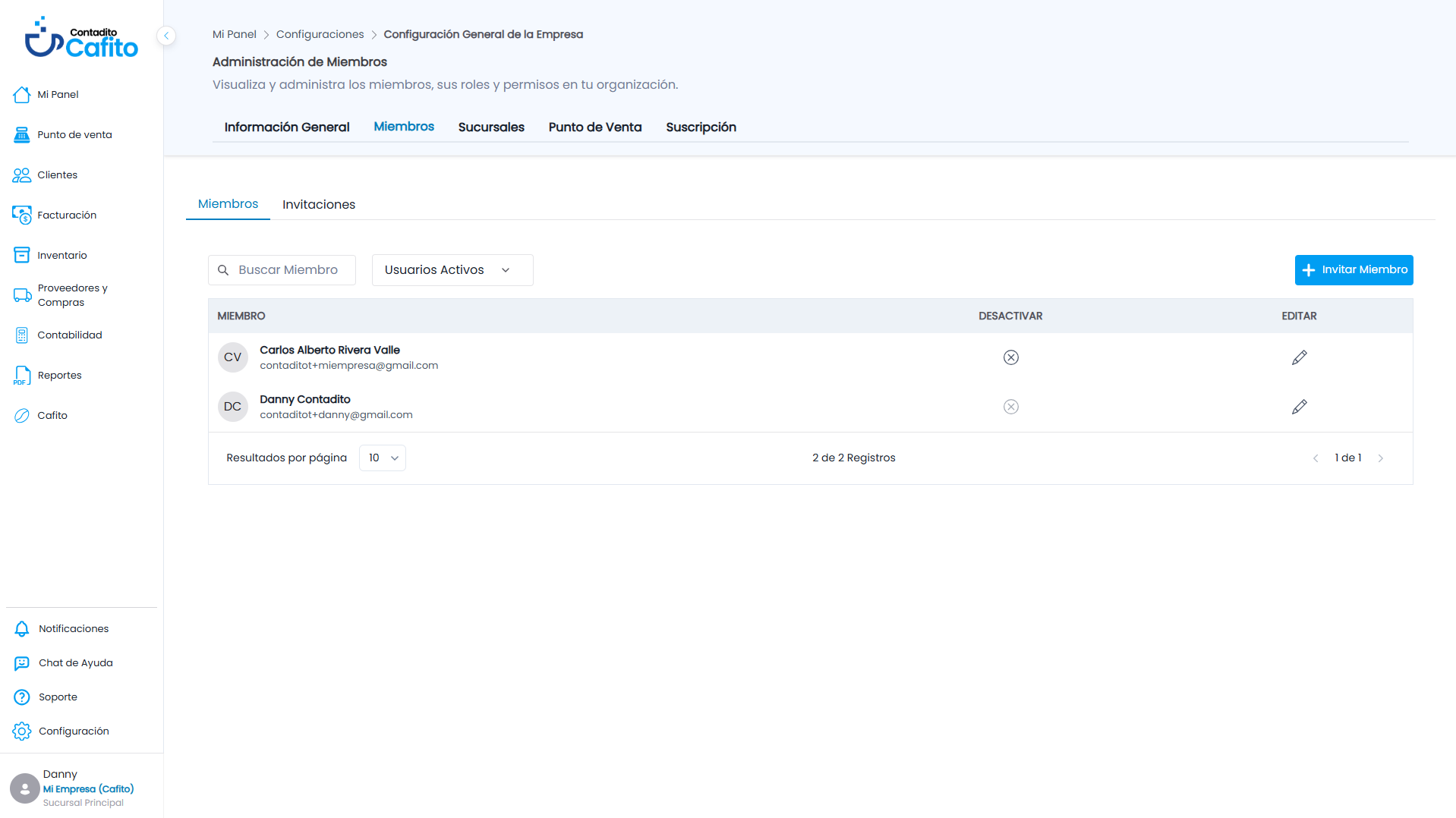Open the Punto de Venta tab
Viewport: 1456px width, 818px height.
[595, 127]
